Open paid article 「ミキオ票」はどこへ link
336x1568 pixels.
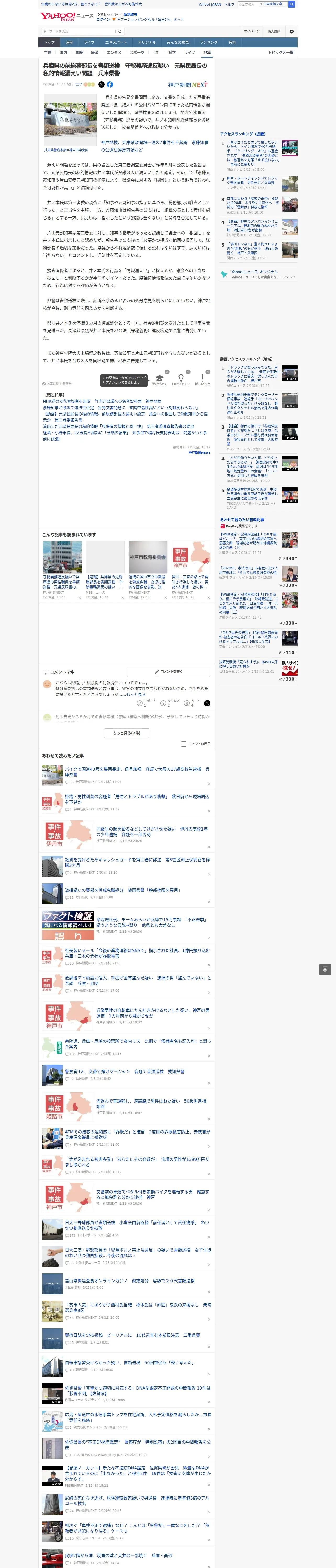point(248,540)
